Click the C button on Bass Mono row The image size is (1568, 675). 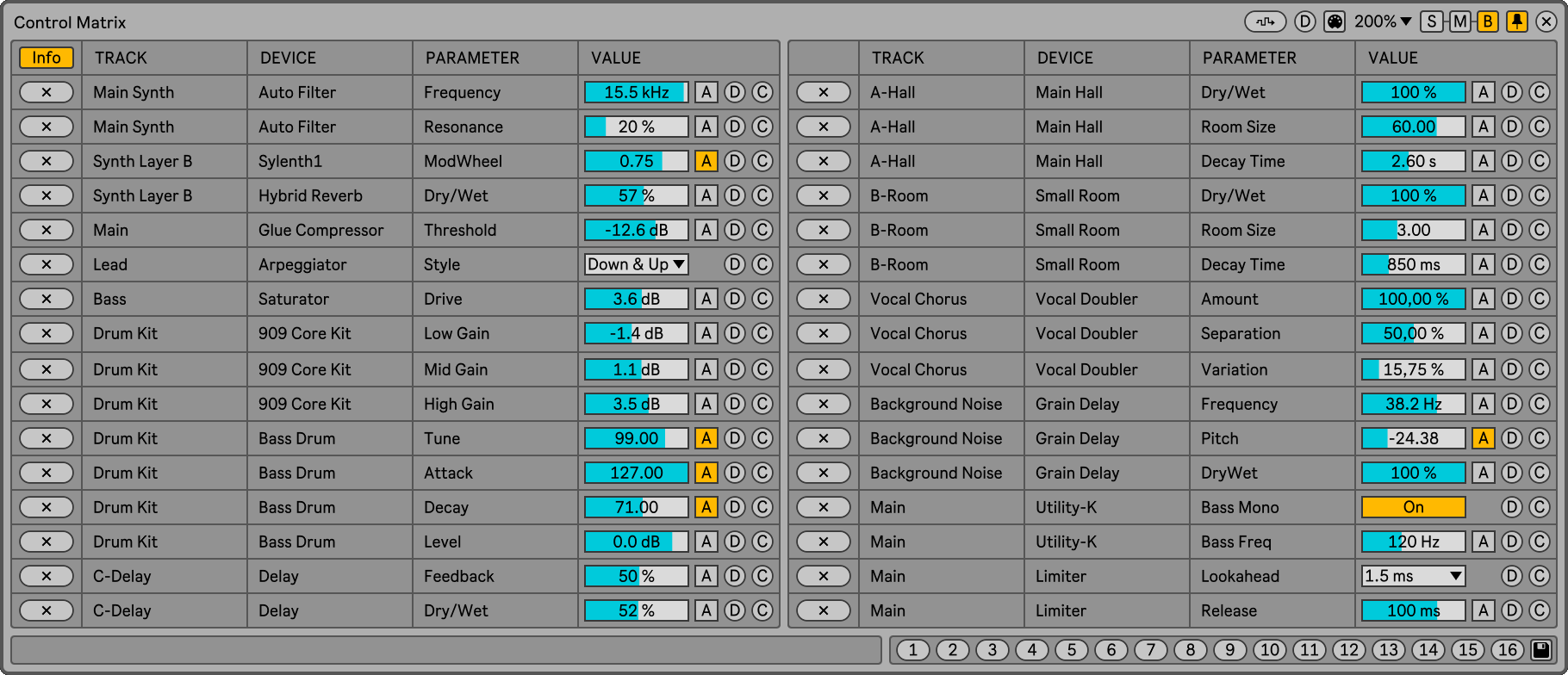[1540, 507]
